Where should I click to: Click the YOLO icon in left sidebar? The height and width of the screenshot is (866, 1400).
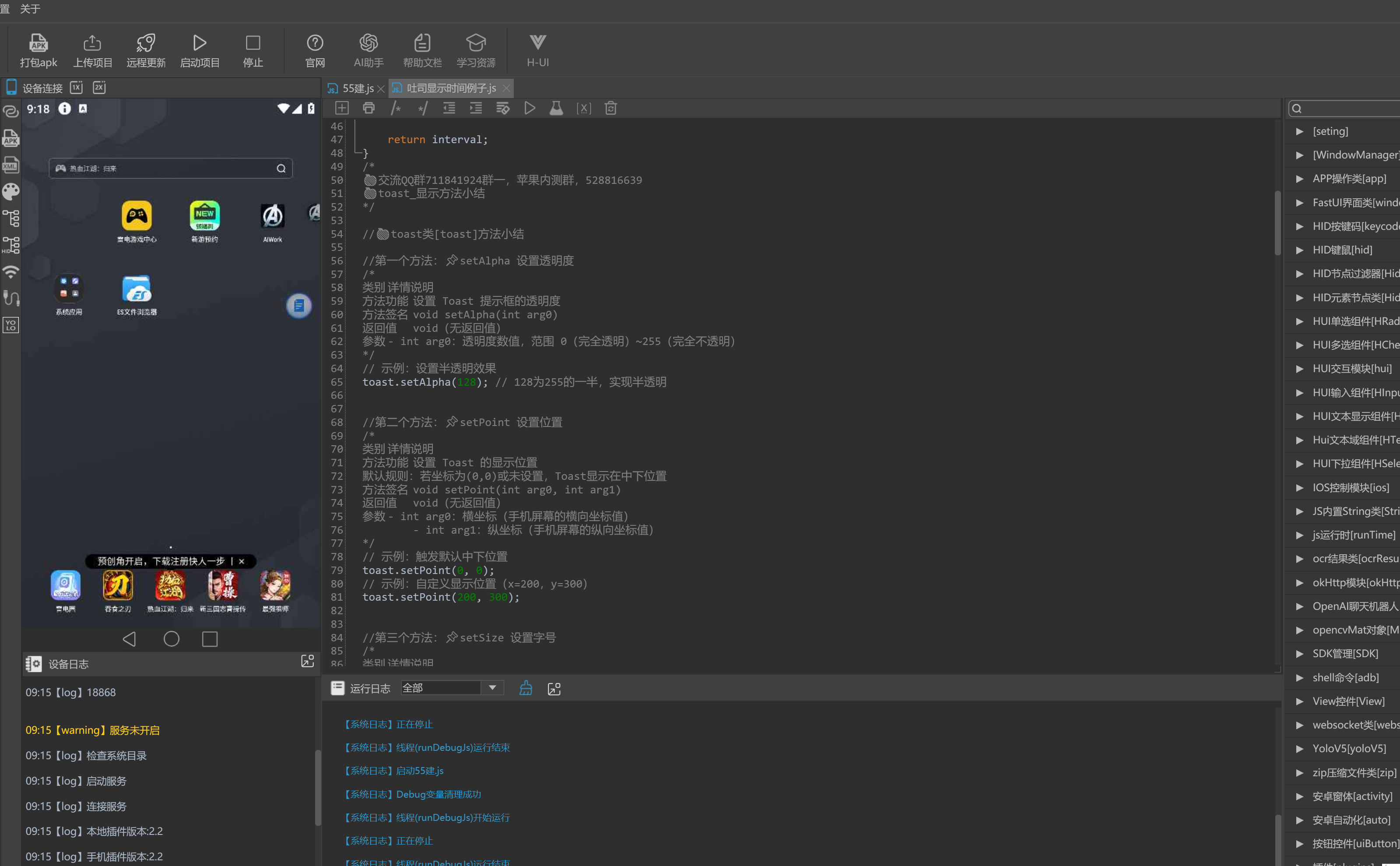click(x=11, y=325)
